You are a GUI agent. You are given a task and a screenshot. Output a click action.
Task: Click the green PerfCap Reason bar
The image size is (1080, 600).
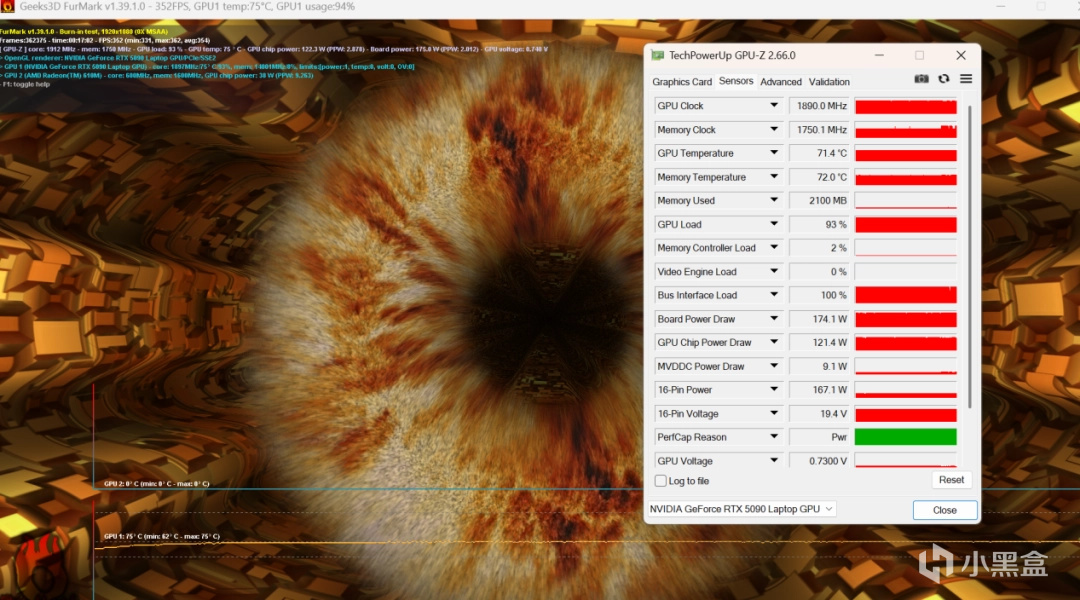point(906,437)
